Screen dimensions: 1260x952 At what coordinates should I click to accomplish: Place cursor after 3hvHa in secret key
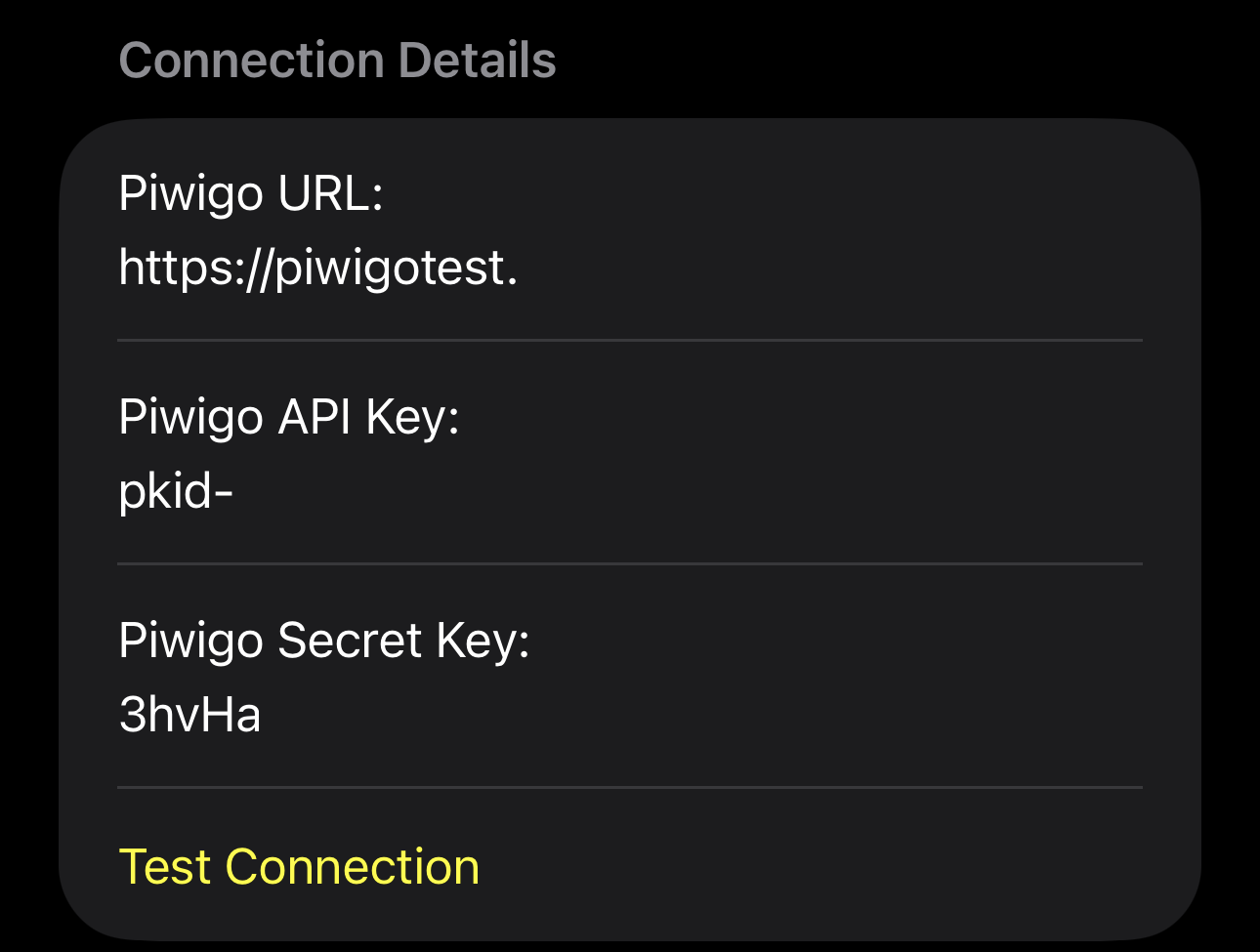[x=264, y=715]
